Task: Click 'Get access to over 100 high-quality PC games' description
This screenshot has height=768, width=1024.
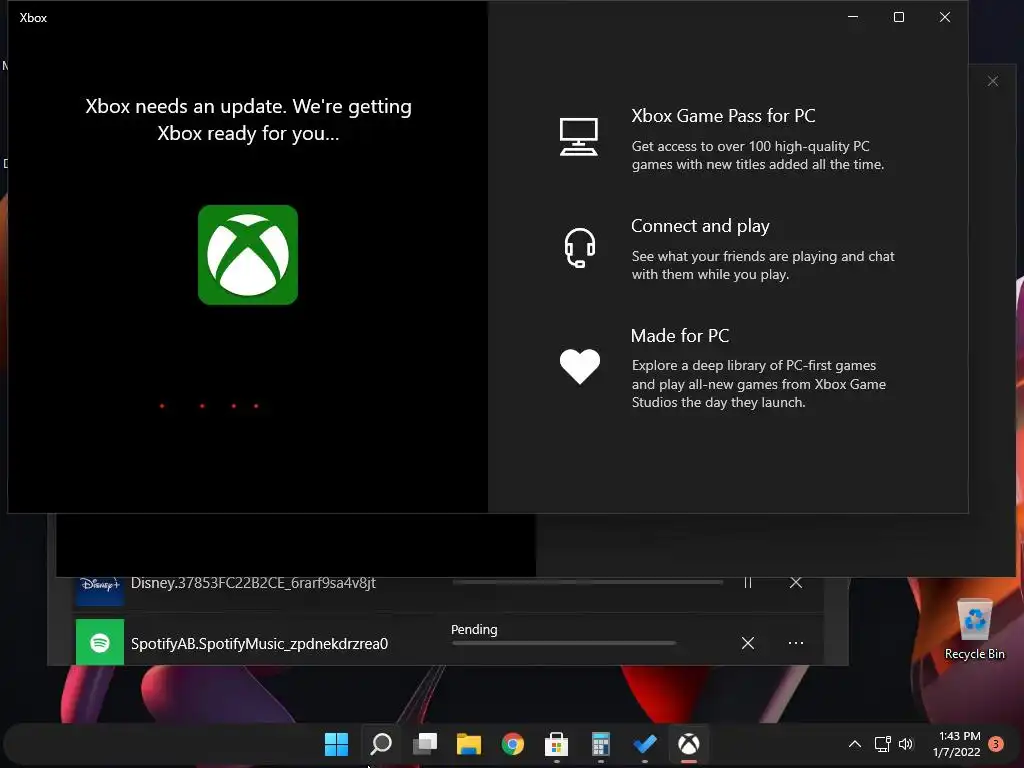Action: [758, 155]
